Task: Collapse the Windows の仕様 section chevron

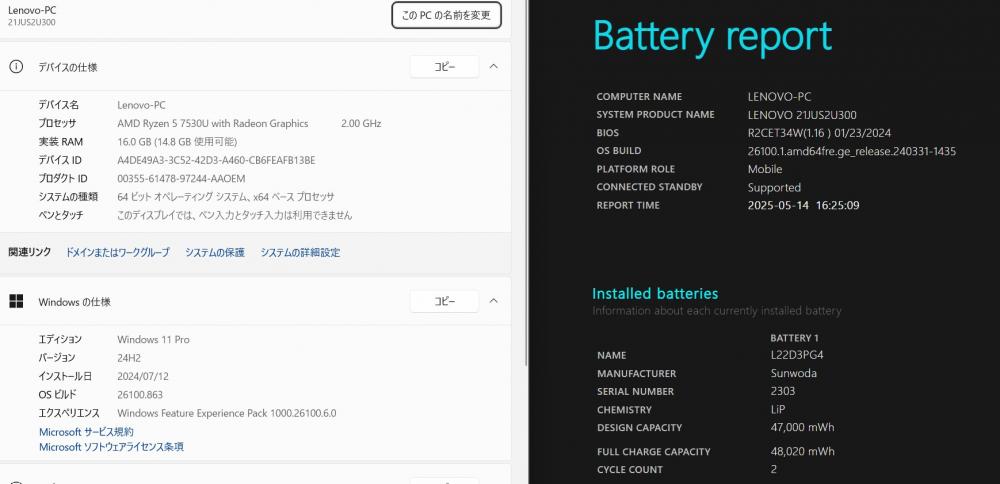Action: point(494,301)
